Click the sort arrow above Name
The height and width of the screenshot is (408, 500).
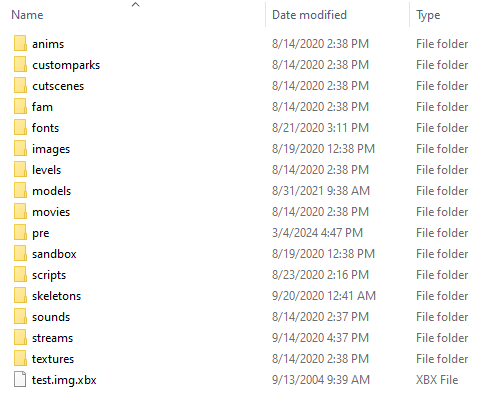coord(135,5)
